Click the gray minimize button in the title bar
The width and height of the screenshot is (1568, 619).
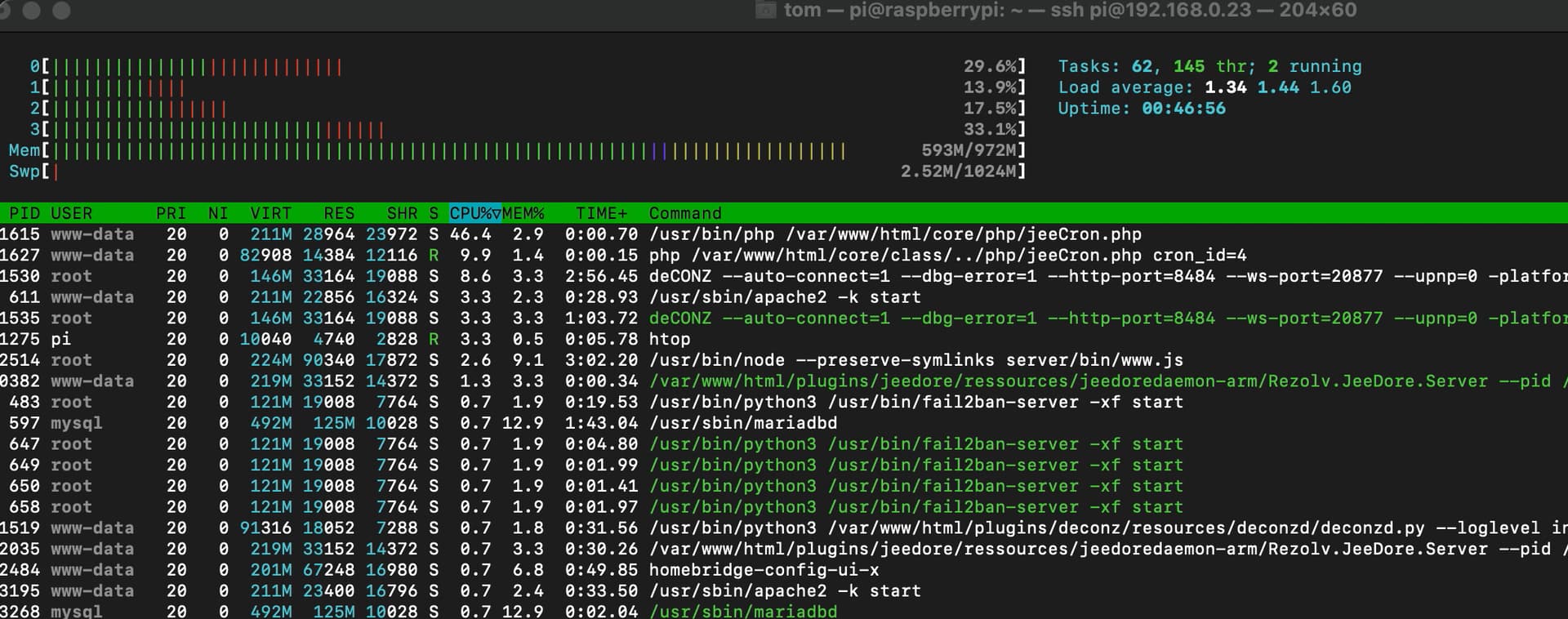(x=32, y=11)
